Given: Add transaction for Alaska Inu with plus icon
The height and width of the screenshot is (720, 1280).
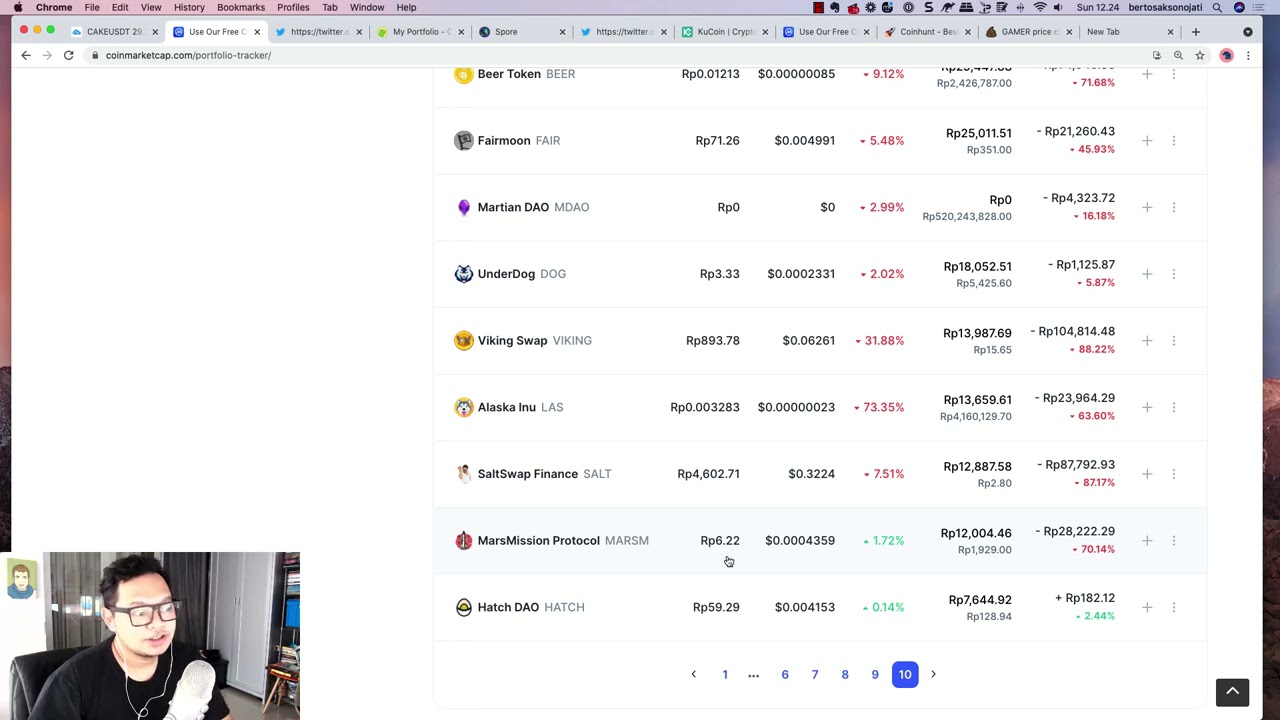Looking at the screenshot, I should (x=1147, y=407).
